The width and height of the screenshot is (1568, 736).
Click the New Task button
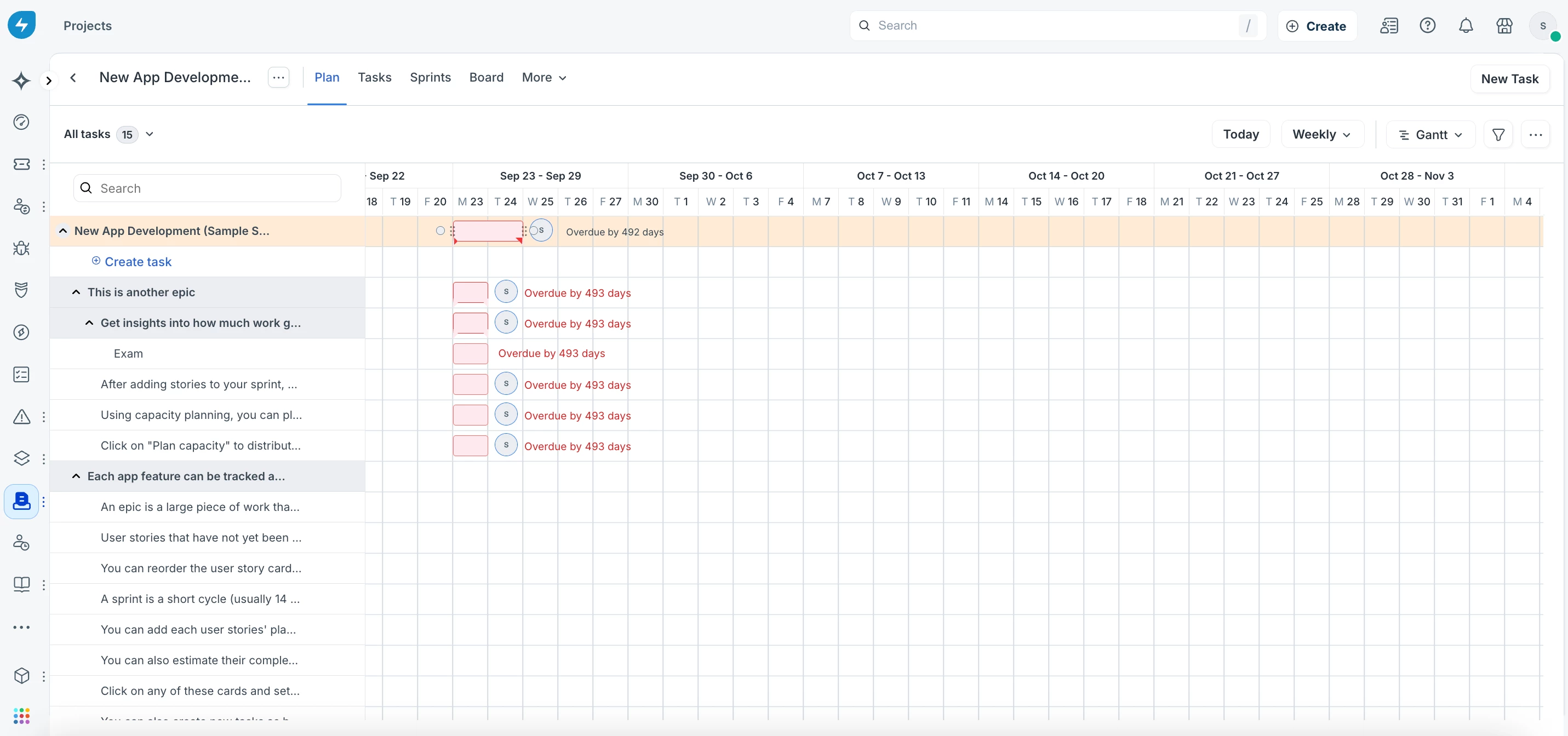point(1509,79)
